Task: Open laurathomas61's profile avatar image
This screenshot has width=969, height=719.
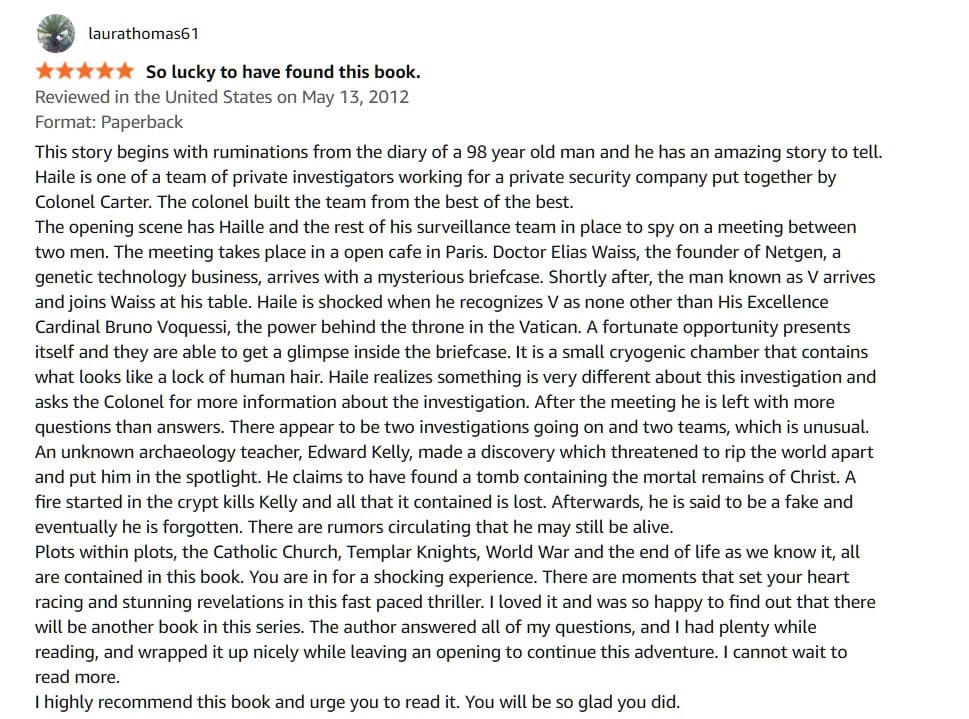Action: [x=56, y=33]
